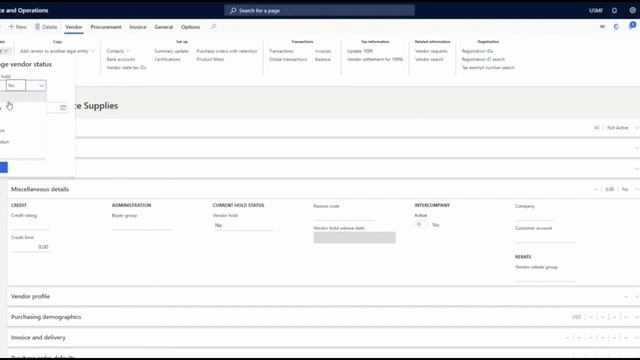Click Balance in Transactions group
Viewport: 640px width, 360px height.
322,59
